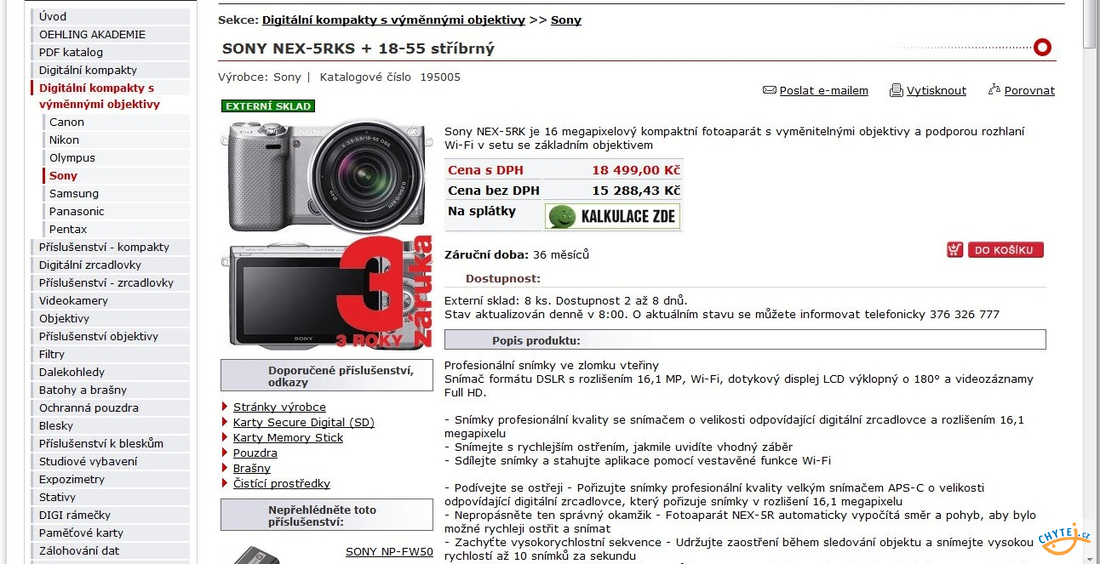Open the Čistící prostředky link

click(x=281, y=484)
